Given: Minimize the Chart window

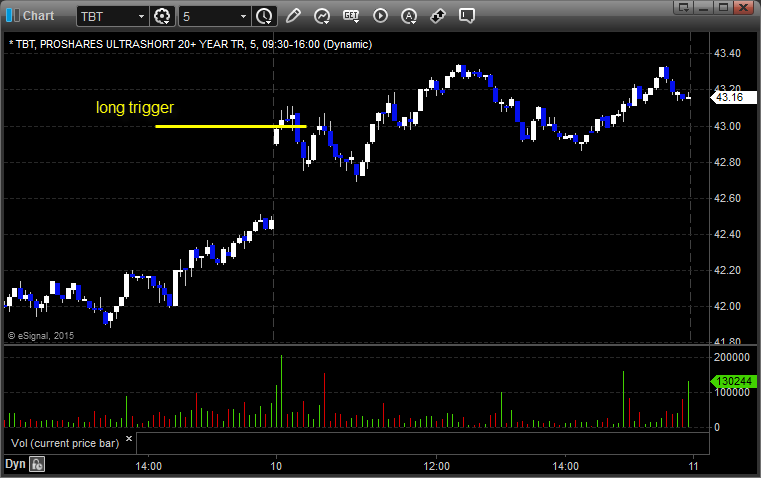Looking at the screenshot, I should point(704,7).
